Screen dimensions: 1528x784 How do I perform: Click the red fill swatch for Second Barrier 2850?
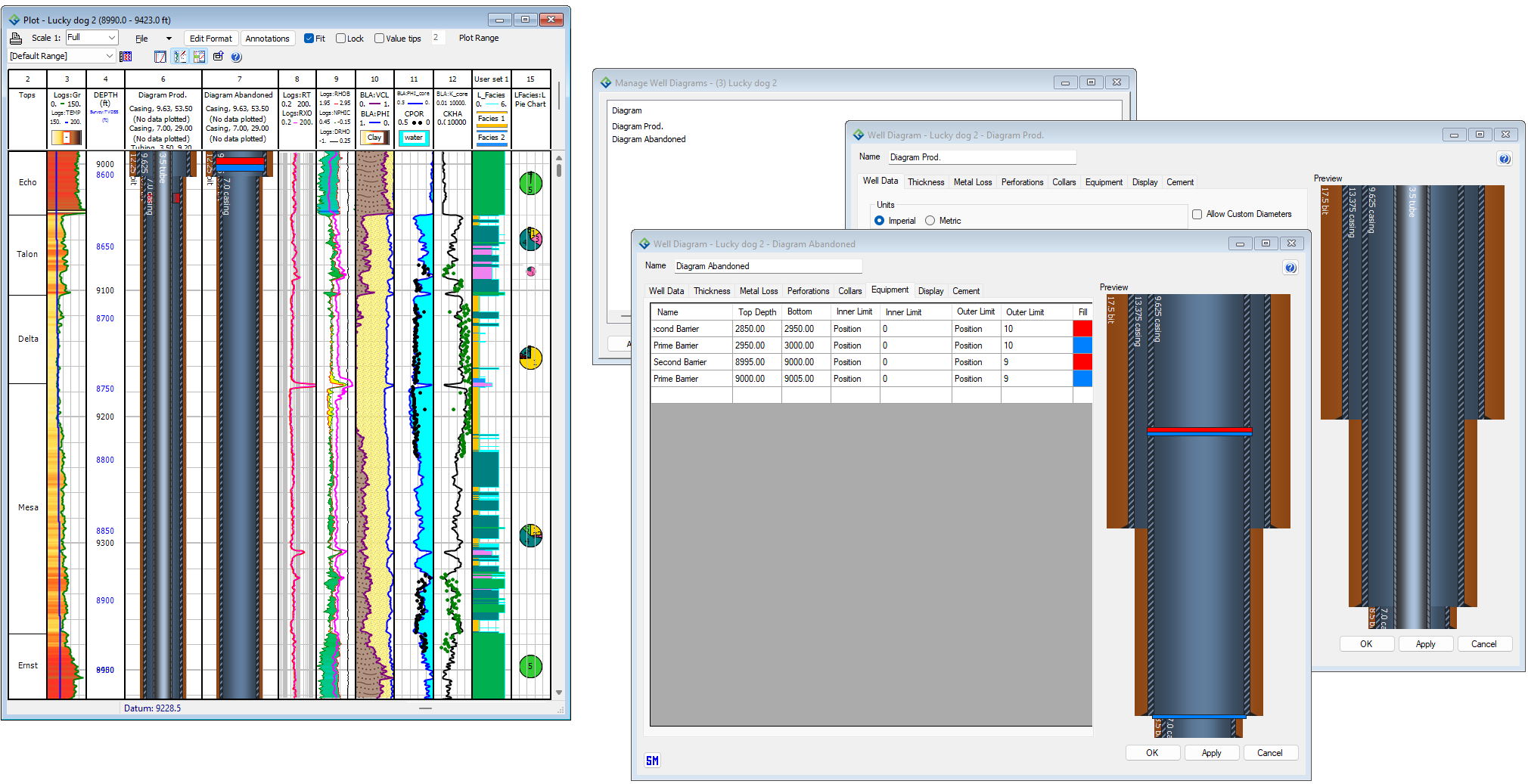[1082, 329]
